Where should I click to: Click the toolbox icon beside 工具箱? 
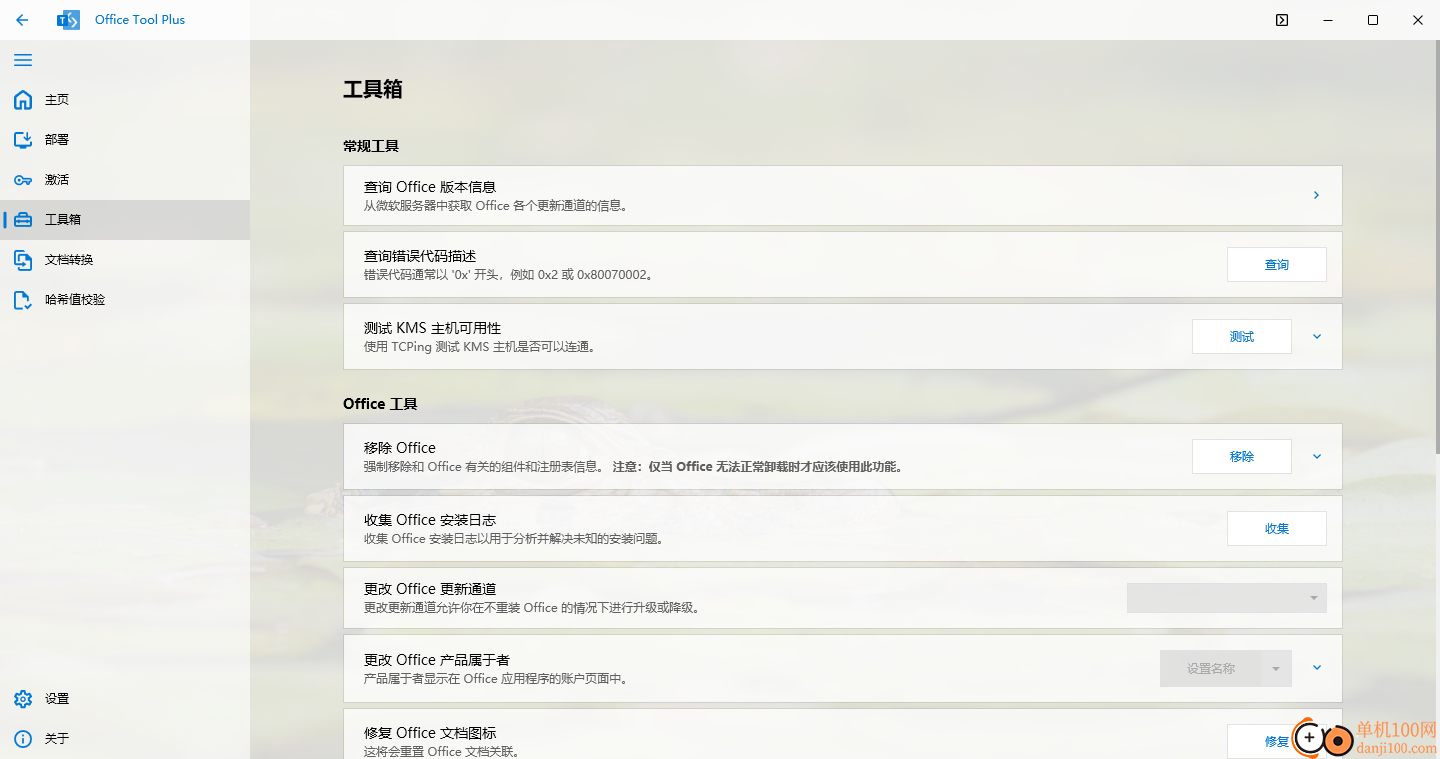(23, 220)
